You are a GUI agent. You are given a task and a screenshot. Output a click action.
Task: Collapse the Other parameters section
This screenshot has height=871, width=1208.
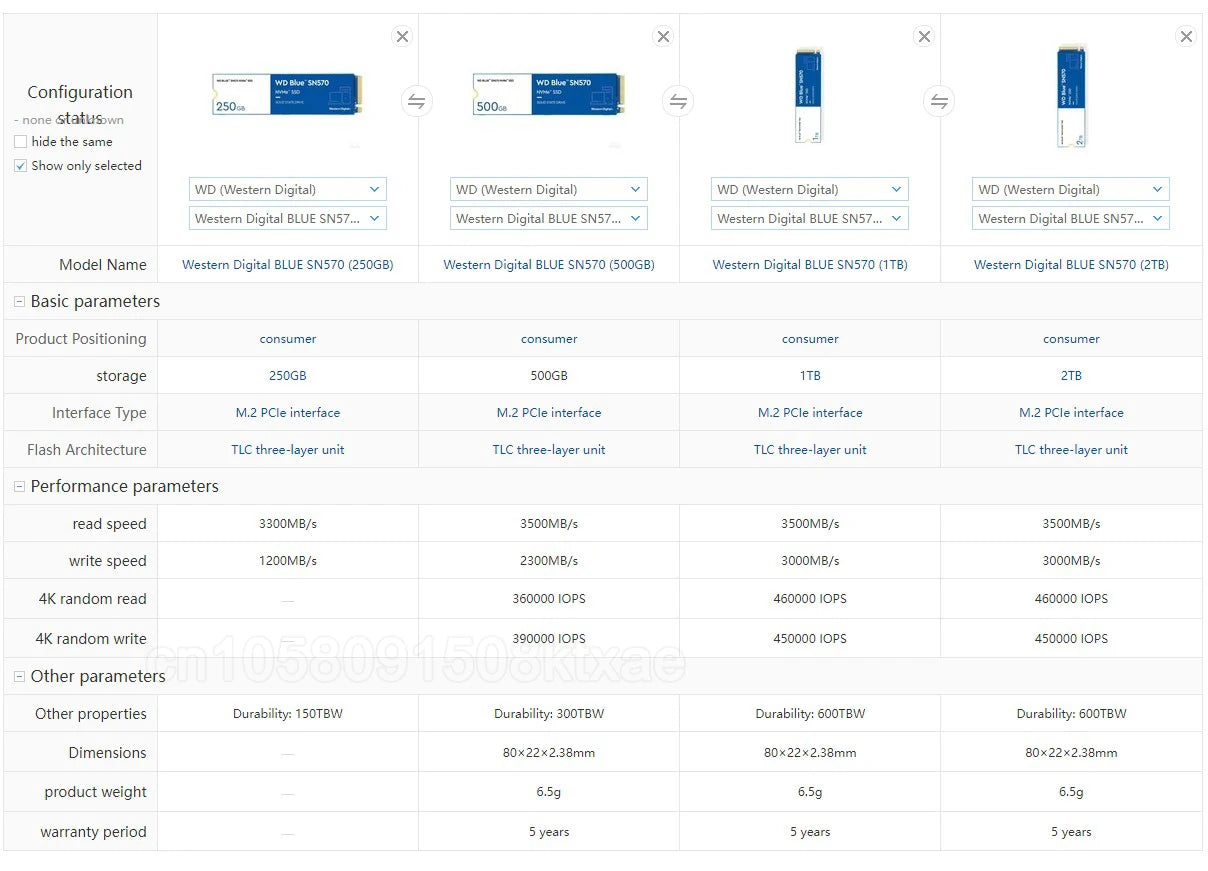tap(19, 677)
